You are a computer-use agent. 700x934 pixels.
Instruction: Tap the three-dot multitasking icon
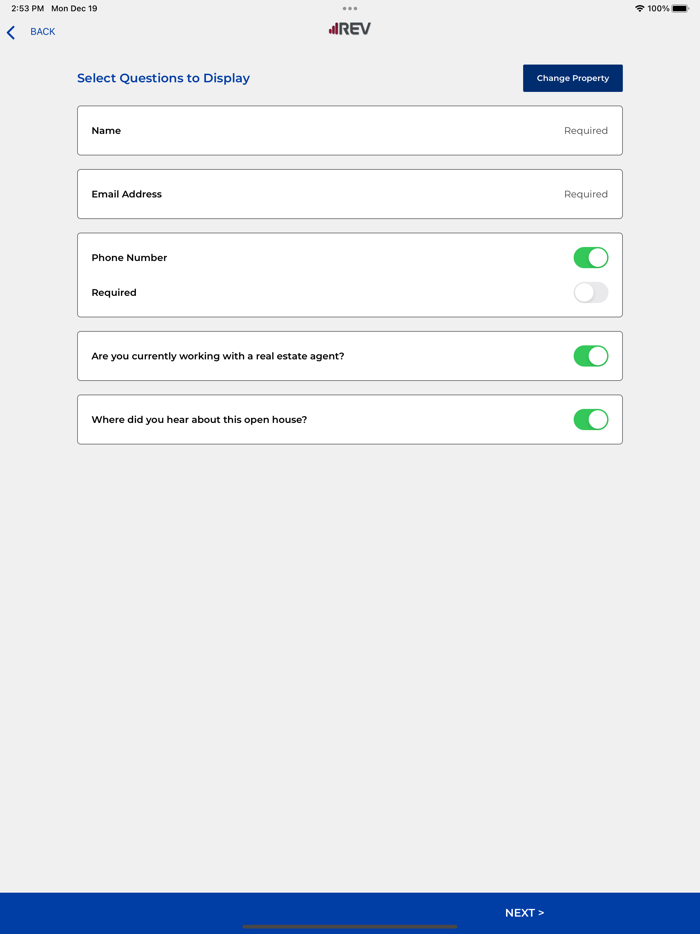pyautogui.click(x=350, y=8)
